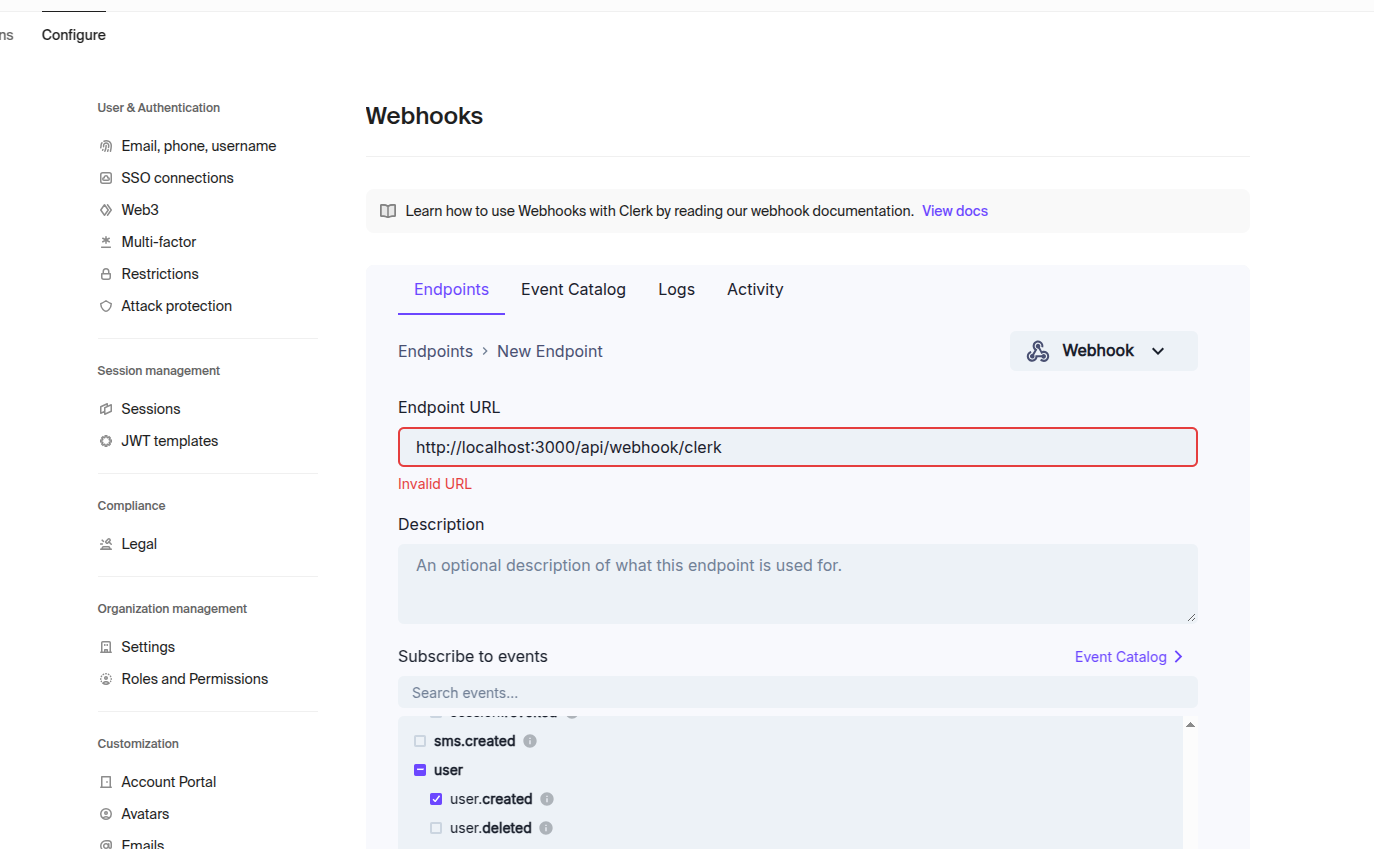
Task: Click the Web3 diamond icon
Action: pos(106,210)
